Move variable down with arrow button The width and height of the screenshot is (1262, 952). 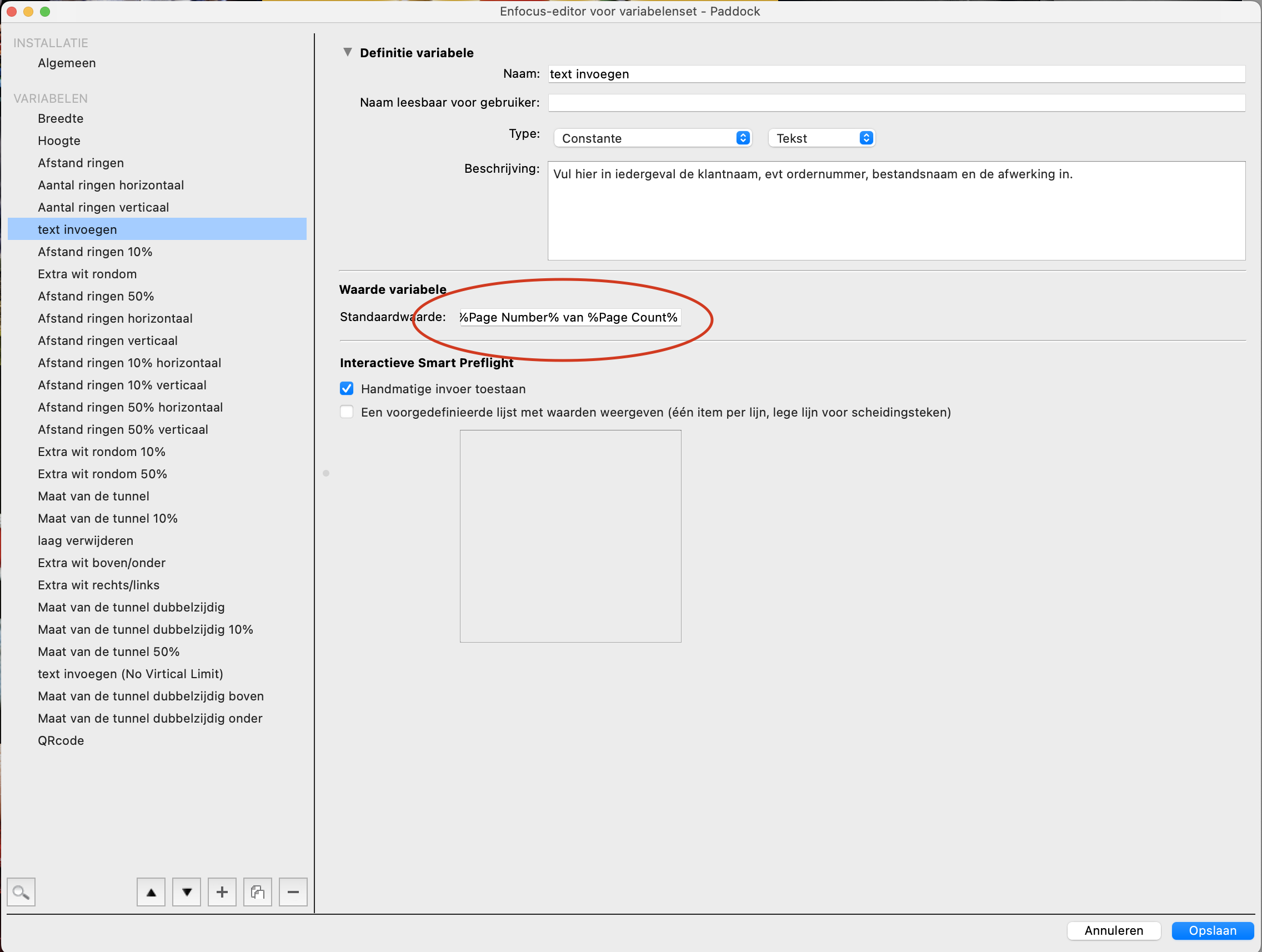pyautogui.click(x=187, y=891)
